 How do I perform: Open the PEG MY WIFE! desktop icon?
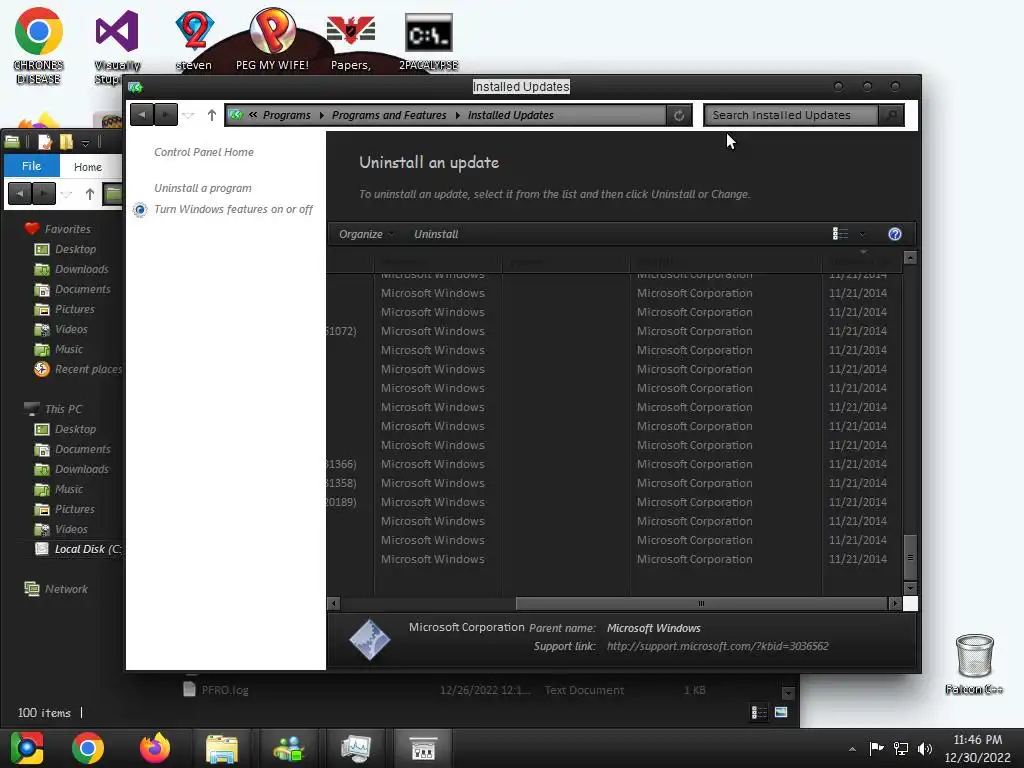click(272, 39)
